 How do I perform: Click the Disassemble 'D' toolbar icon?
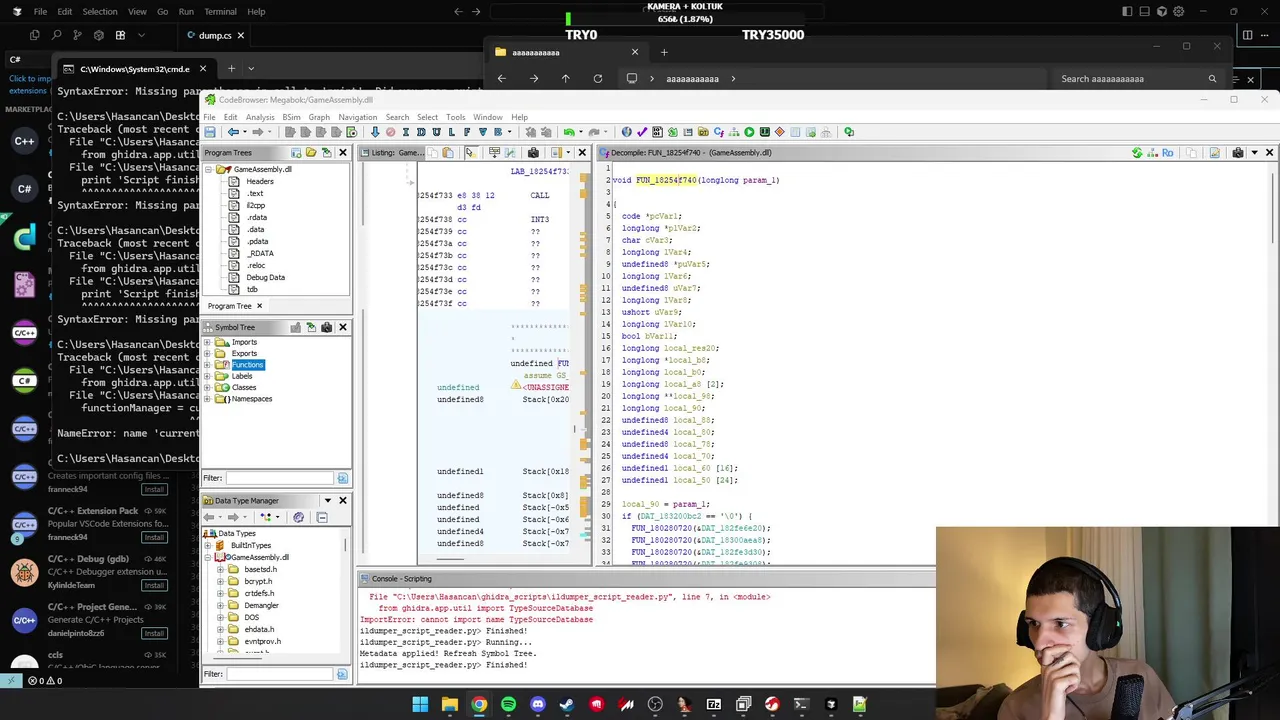(x=421, y=132)
